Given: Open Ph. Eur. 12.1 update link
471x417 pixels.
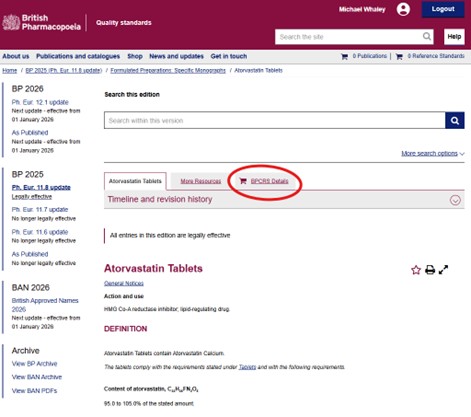Looking at the screenshot, I should 40,102.
